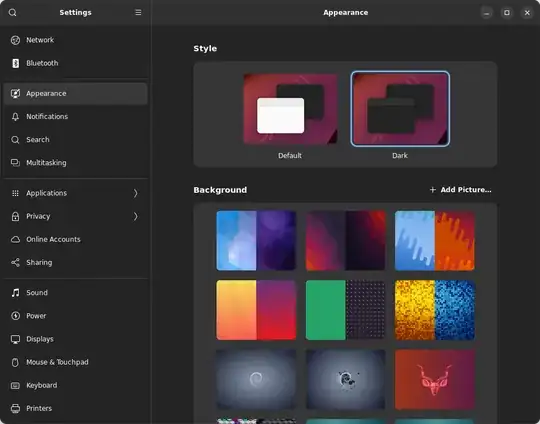Viewport: 540px width, 424px height.
Task: Open the settings search magnifier icon
Action: click(x=12, y=13)
